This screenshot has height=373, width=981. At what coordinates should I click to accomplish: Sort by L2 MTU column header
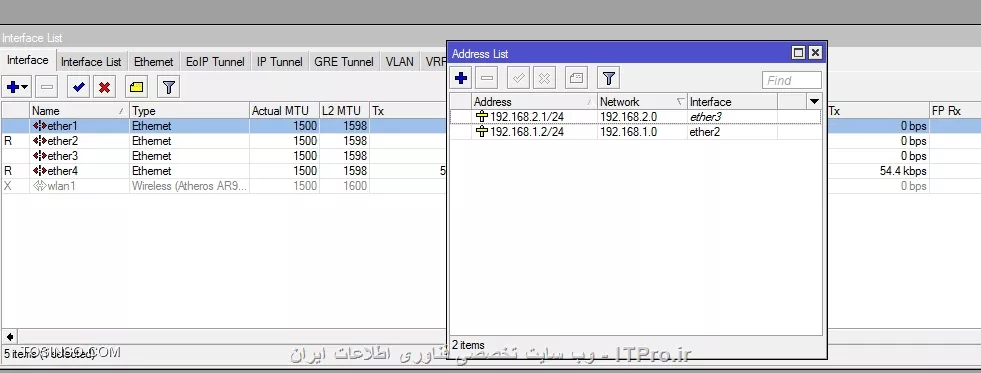click(x=344, y=111)
